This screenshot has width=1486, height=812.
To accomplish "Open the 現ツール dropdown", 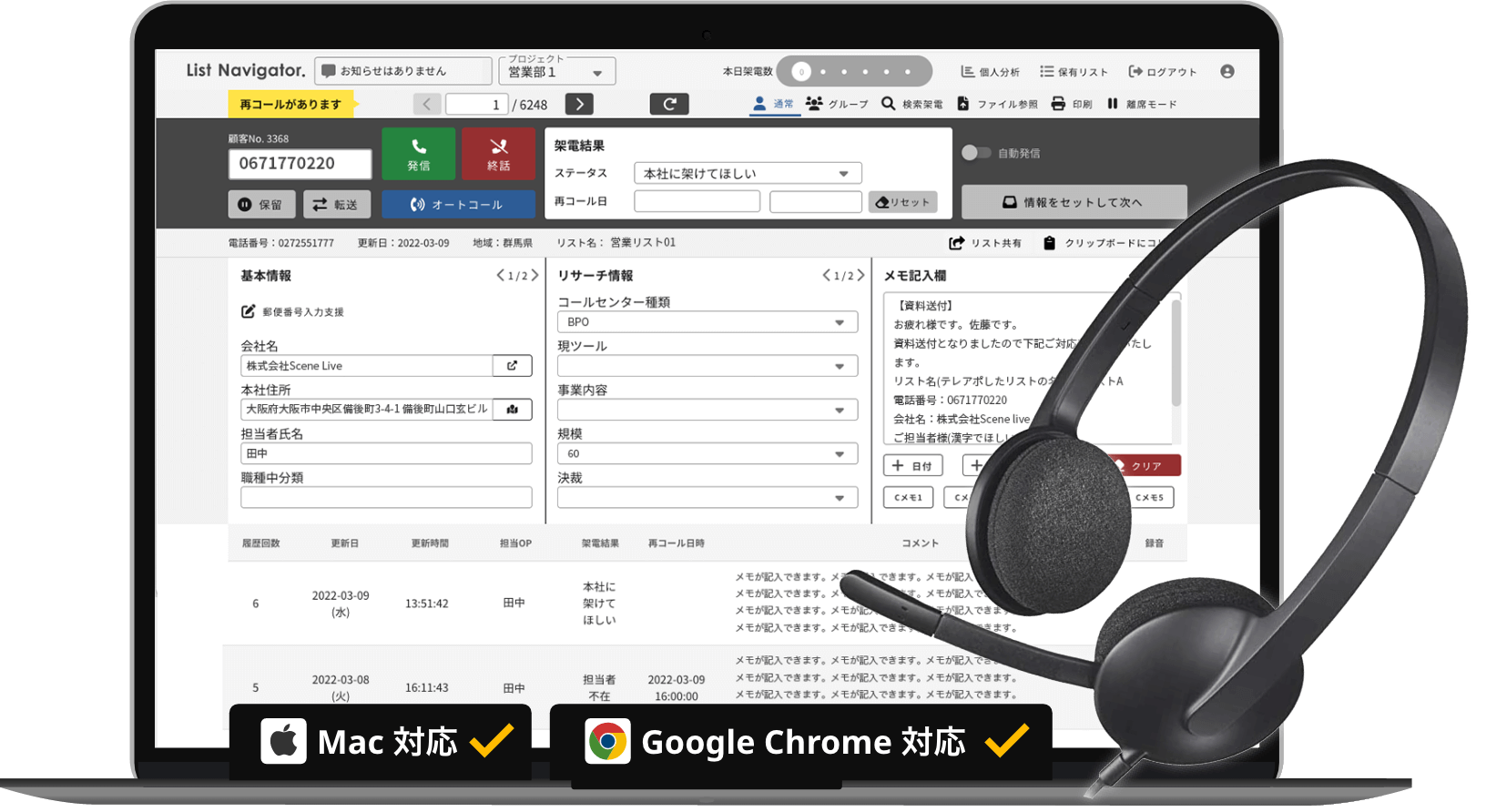I will point(707,366).
